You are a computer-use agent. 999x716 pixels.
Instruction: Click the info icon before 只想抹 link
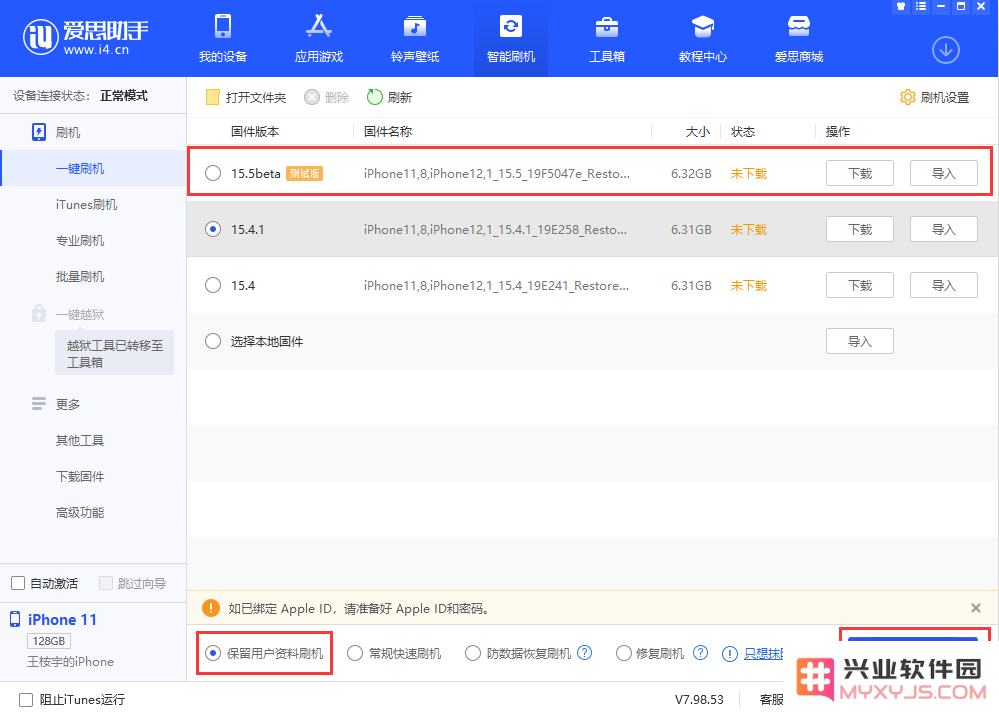click(729, 654)
